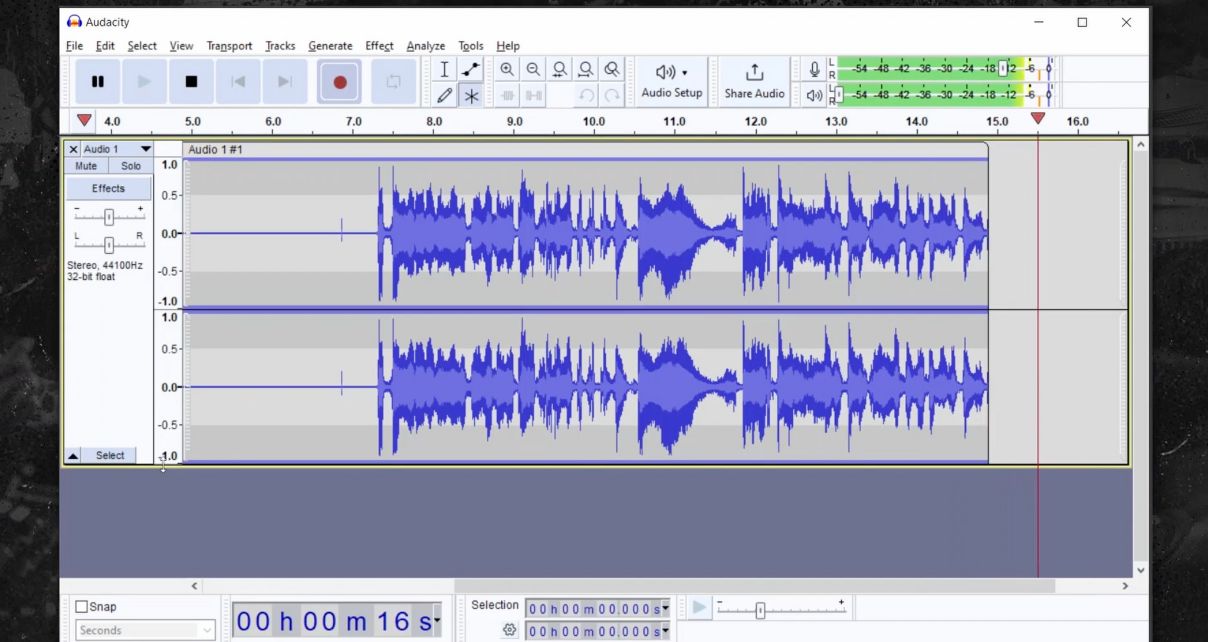The height and width of the screenshot is (642, 1208).
Task: Mute the Audio 1 track
Action: (x=85, y=165)
